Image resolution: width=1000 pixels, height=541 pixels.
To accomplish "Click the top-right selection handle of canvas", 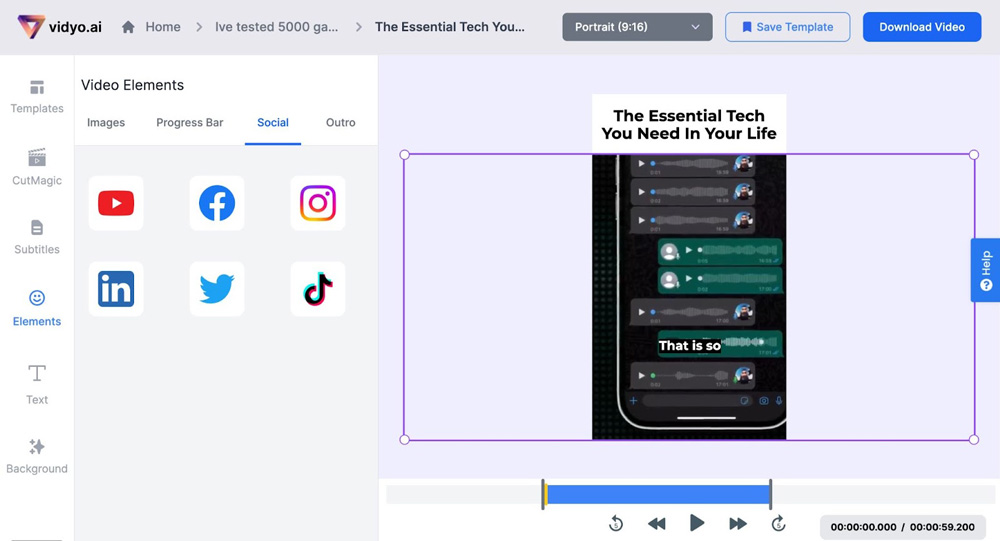I will point(974,154).
